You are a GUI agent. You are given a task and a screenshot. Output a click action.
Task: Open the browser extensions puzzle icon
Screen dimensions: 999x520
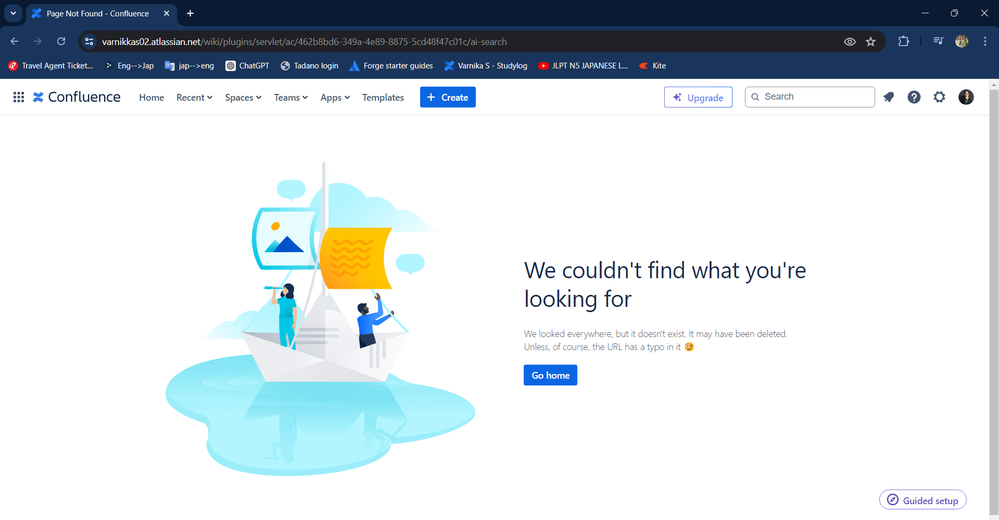903,41
